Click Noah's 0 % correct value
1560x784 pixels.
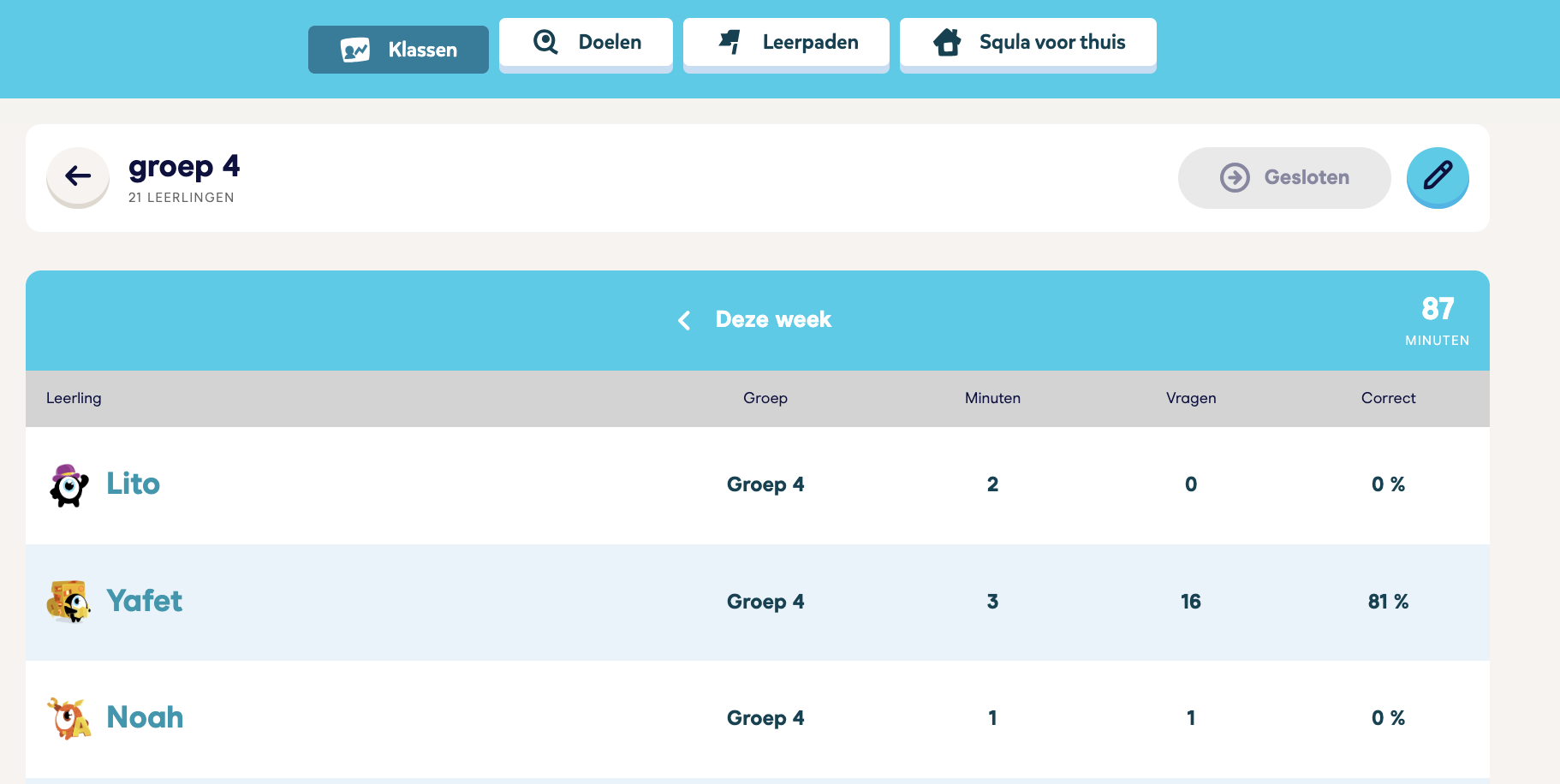pos(1388,718)
